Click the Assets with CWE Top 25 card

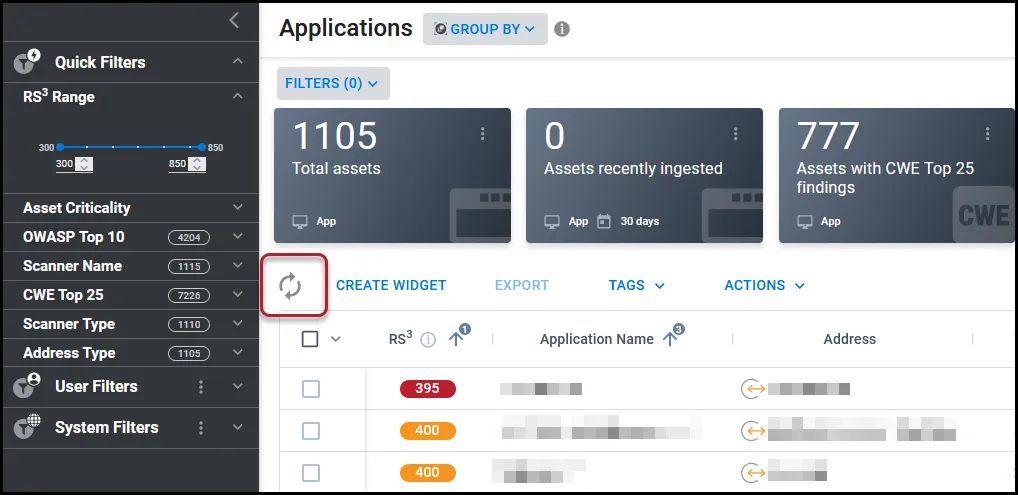(x=897, y=175)
